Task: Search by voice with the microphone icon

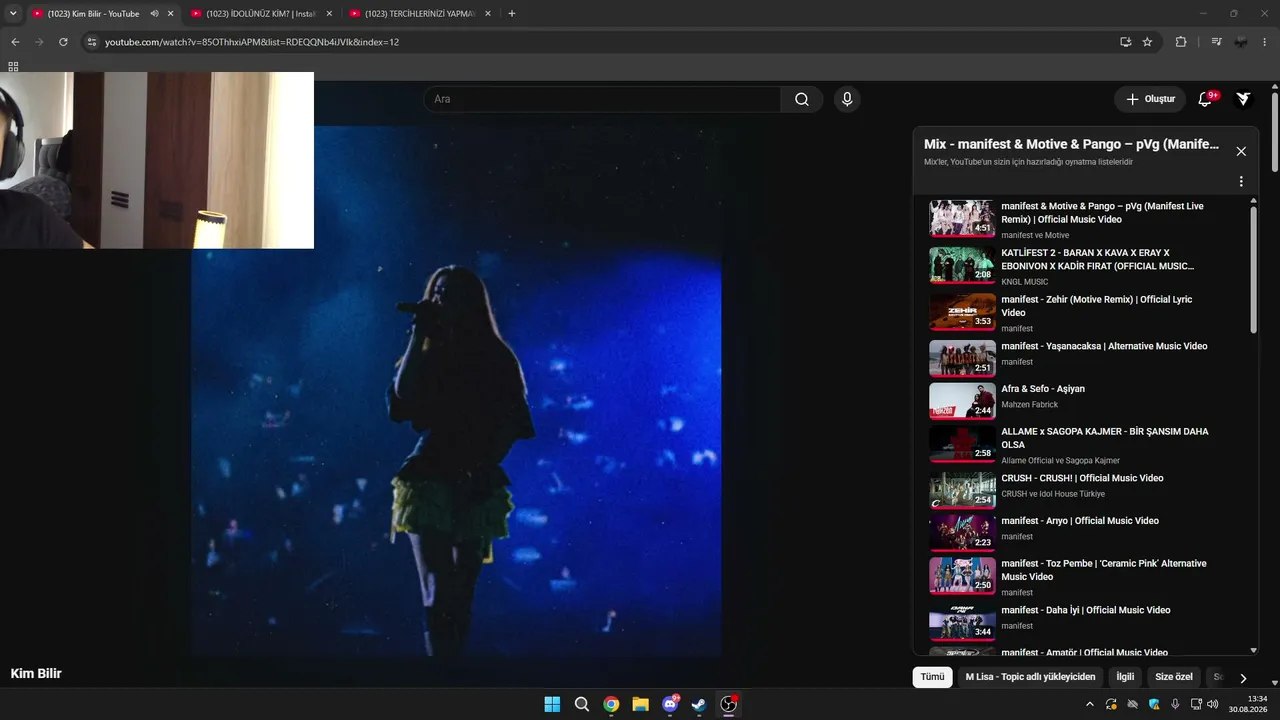Action: pos(847,99)
